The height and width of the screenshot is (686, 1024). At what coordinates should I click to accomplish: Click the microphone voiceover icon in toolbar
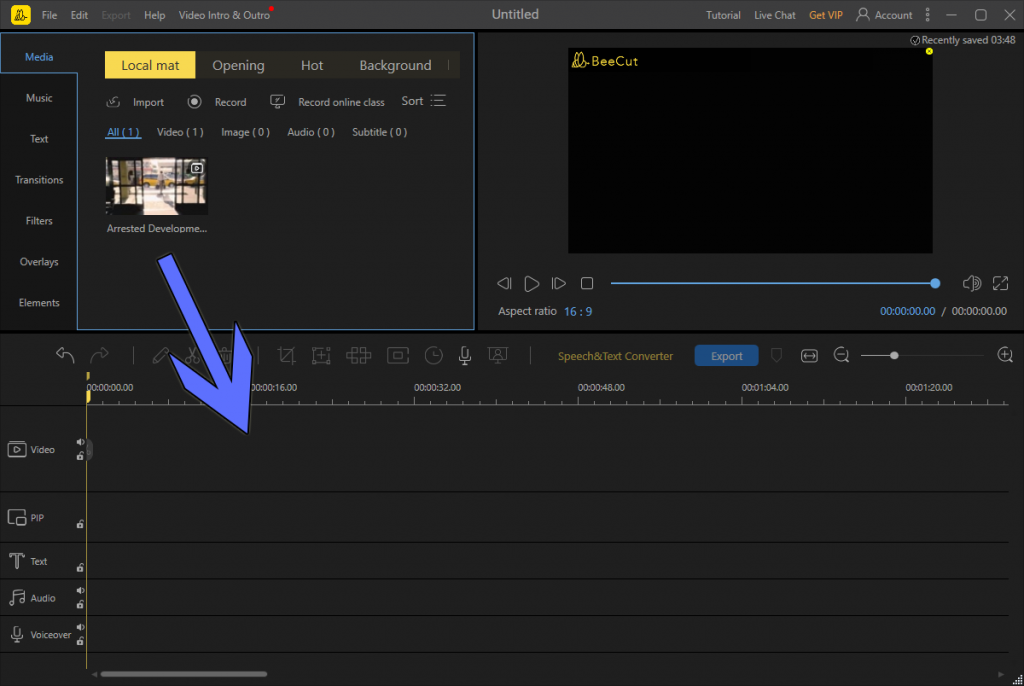tap(465, 355)
